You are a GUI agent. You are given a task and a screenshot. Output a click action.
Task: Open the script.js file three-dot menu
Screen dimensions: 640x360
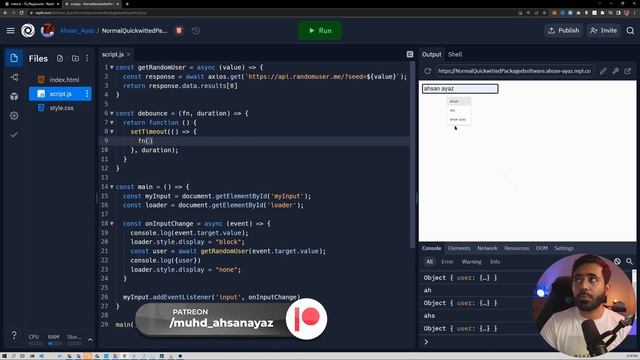pos(87,94)
